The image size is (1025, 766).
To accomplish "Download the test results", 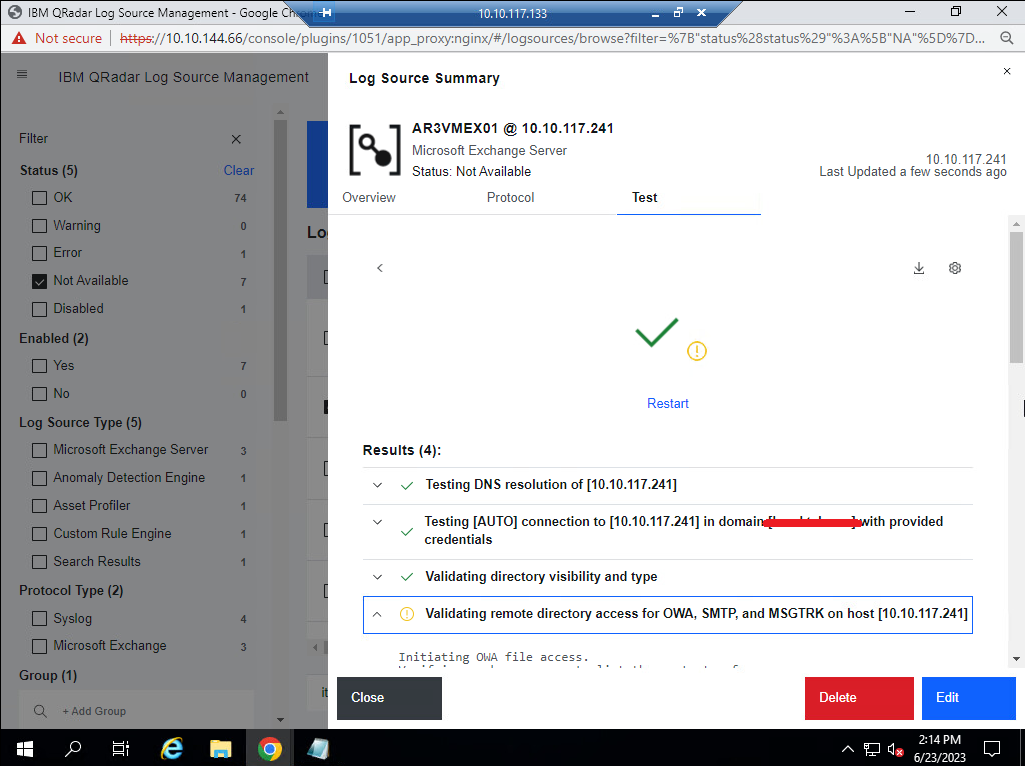I will click(918, 268).
